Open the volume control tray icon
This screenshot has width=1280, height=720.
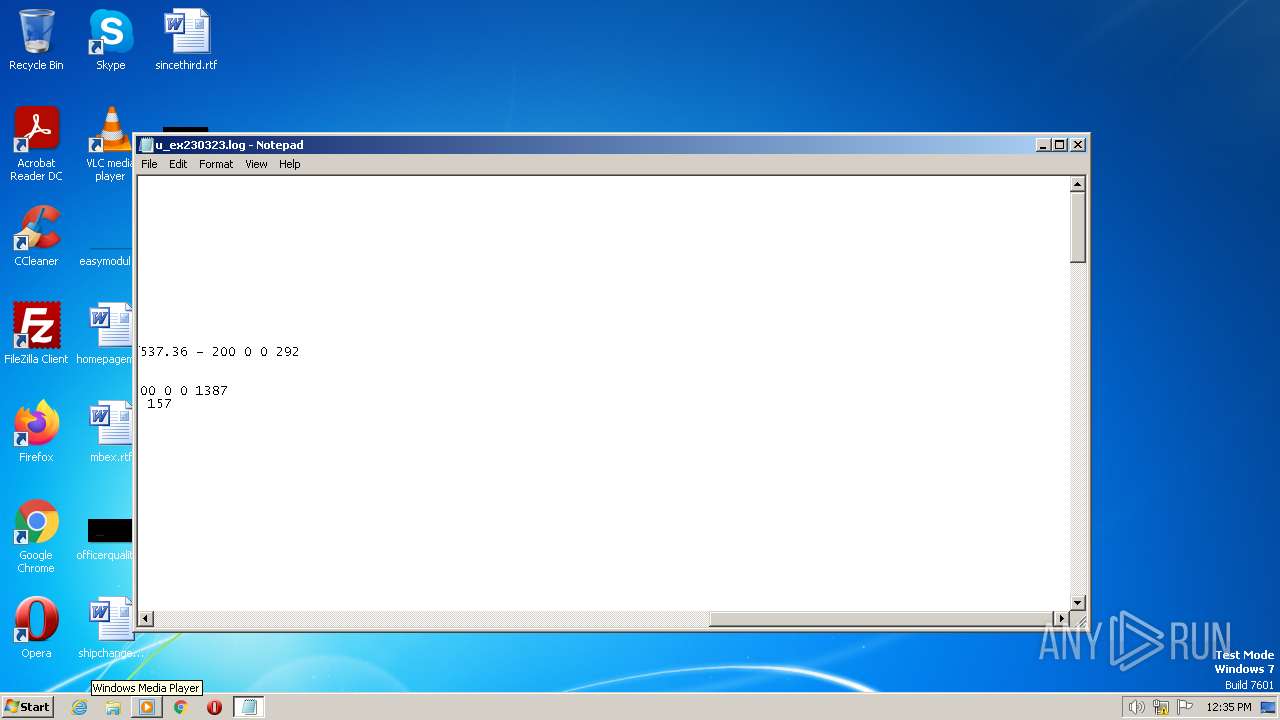tap(1136, 707)
